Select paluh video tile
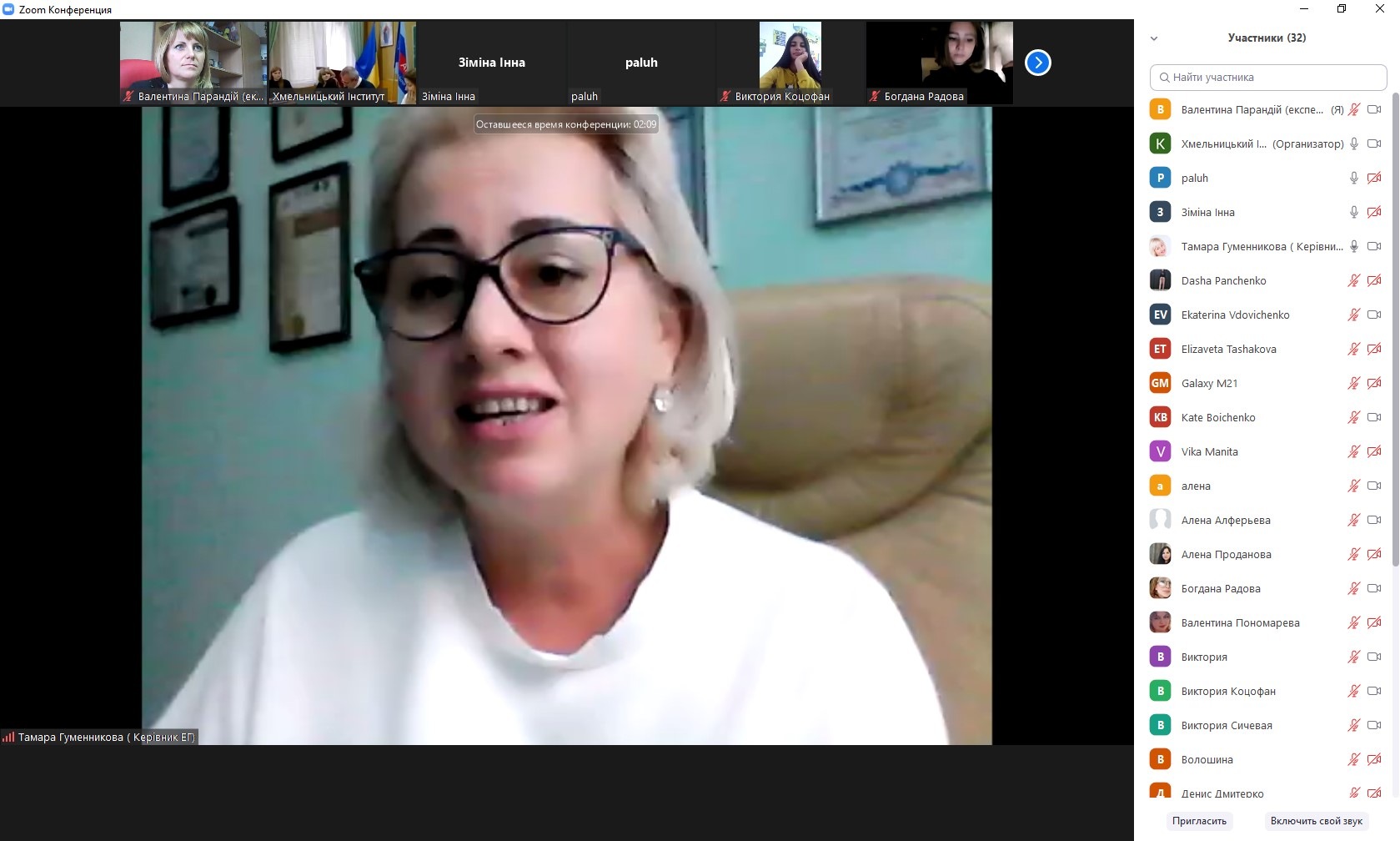Image resolution: width=1400 pixels, height=841 pixels. 641,63
